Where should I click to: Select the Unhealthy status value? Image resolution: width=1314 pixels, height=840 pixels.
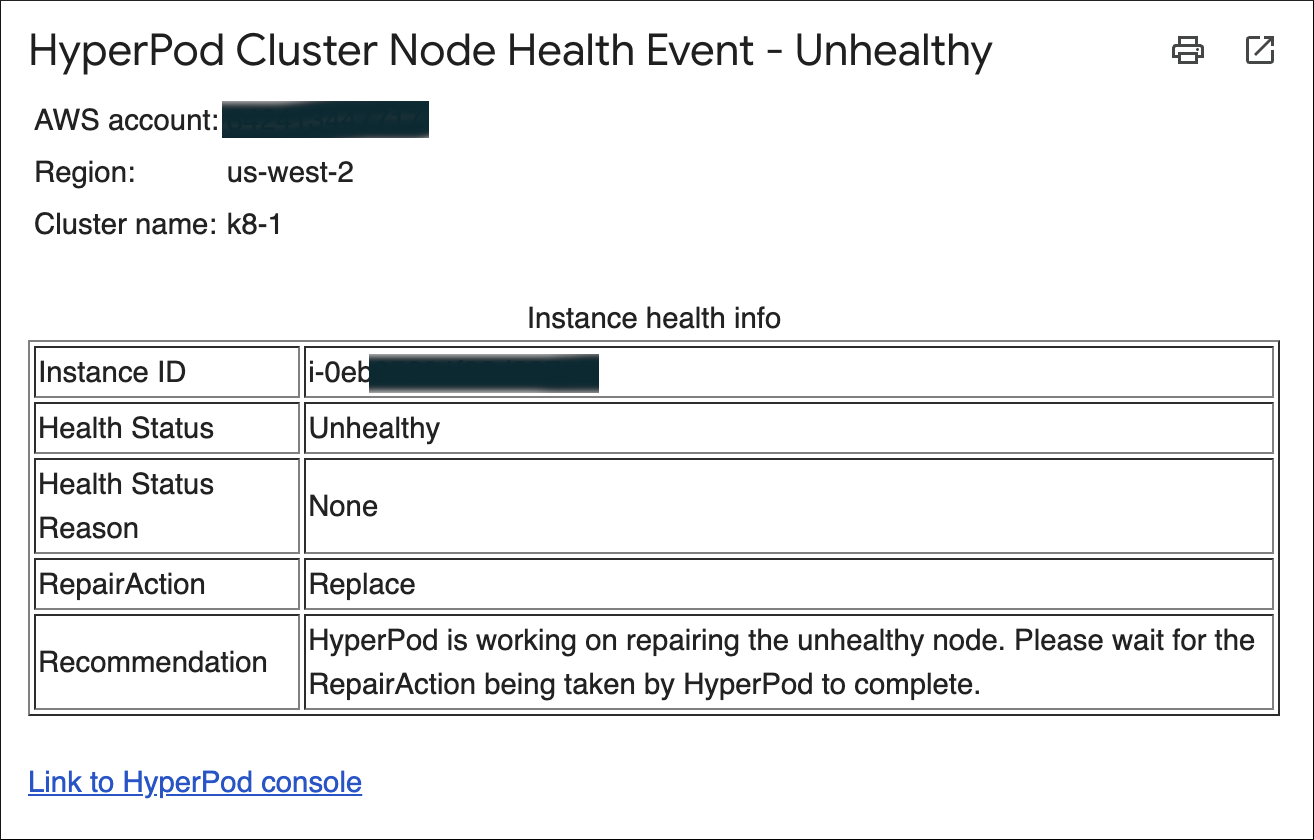tap(375, 428)
